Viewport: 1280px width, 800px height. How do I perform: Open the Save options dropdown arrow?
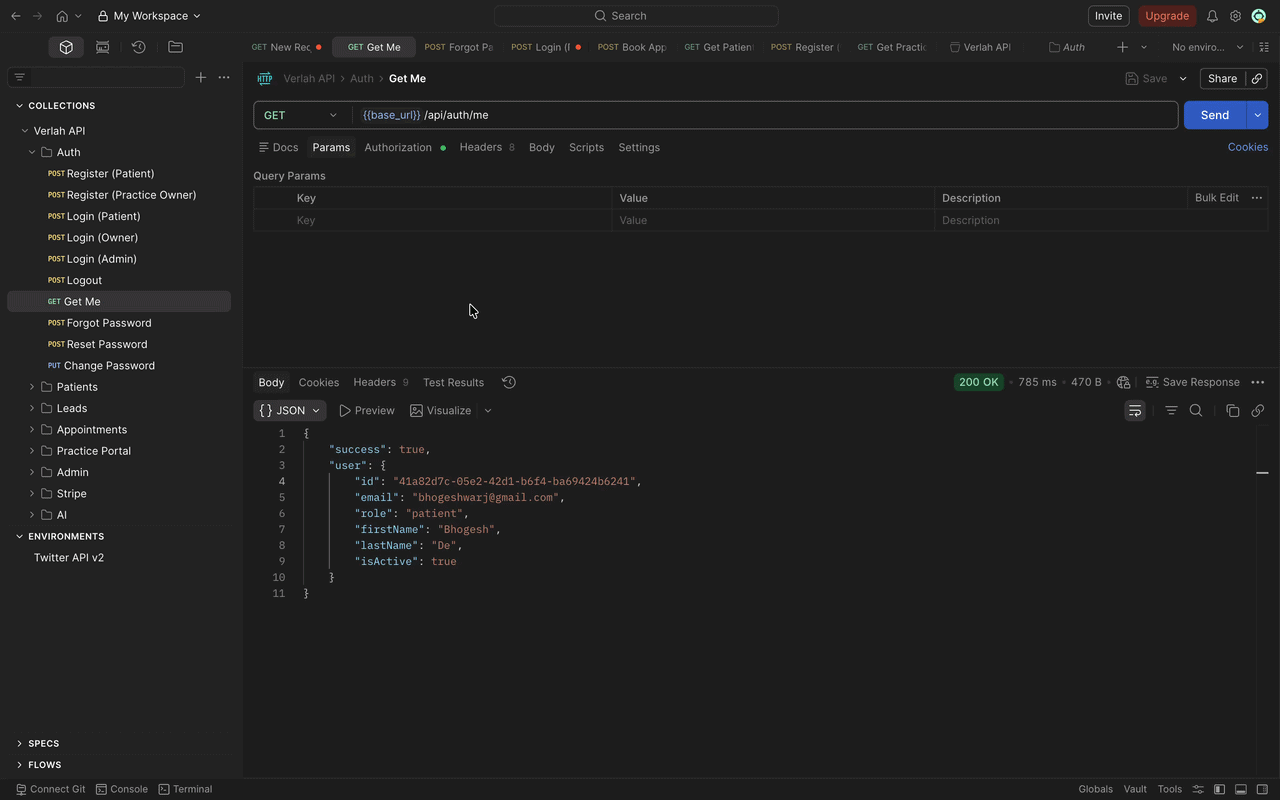tap(1183, 78)
